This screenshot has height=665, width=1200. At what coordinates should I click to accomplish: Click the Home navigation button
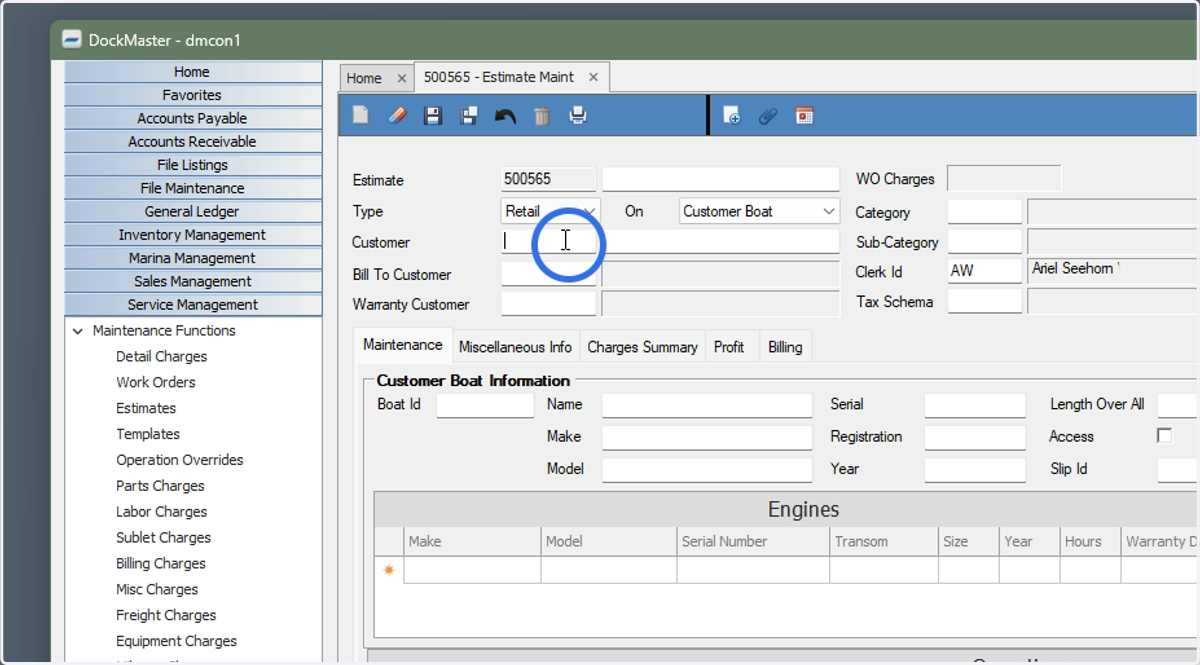tap(193, 72)
